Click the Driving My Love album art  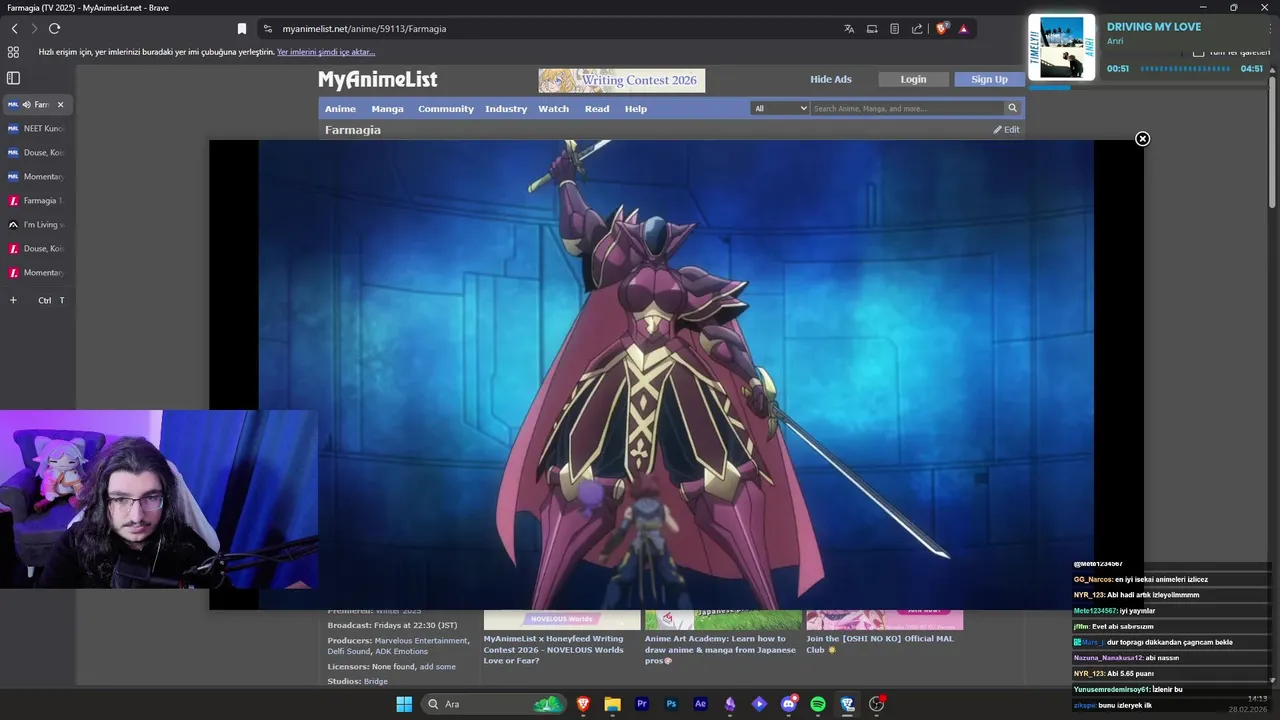click(x=1061, y=47)
